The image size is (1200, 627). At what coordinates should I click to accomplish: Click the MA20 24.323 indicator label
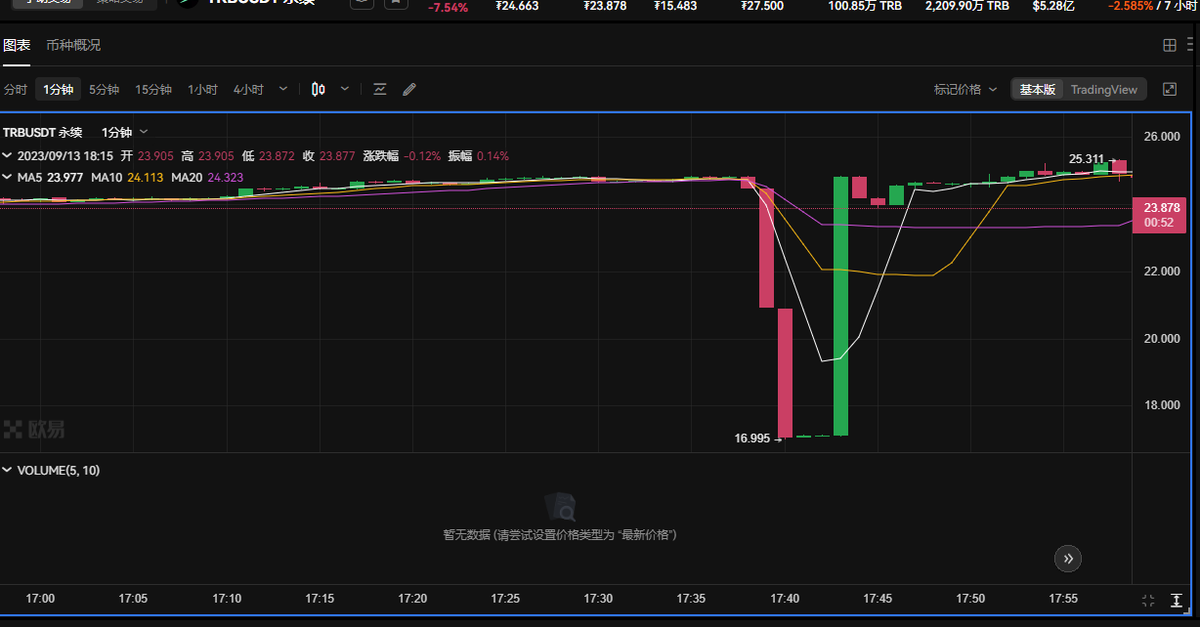208,177
